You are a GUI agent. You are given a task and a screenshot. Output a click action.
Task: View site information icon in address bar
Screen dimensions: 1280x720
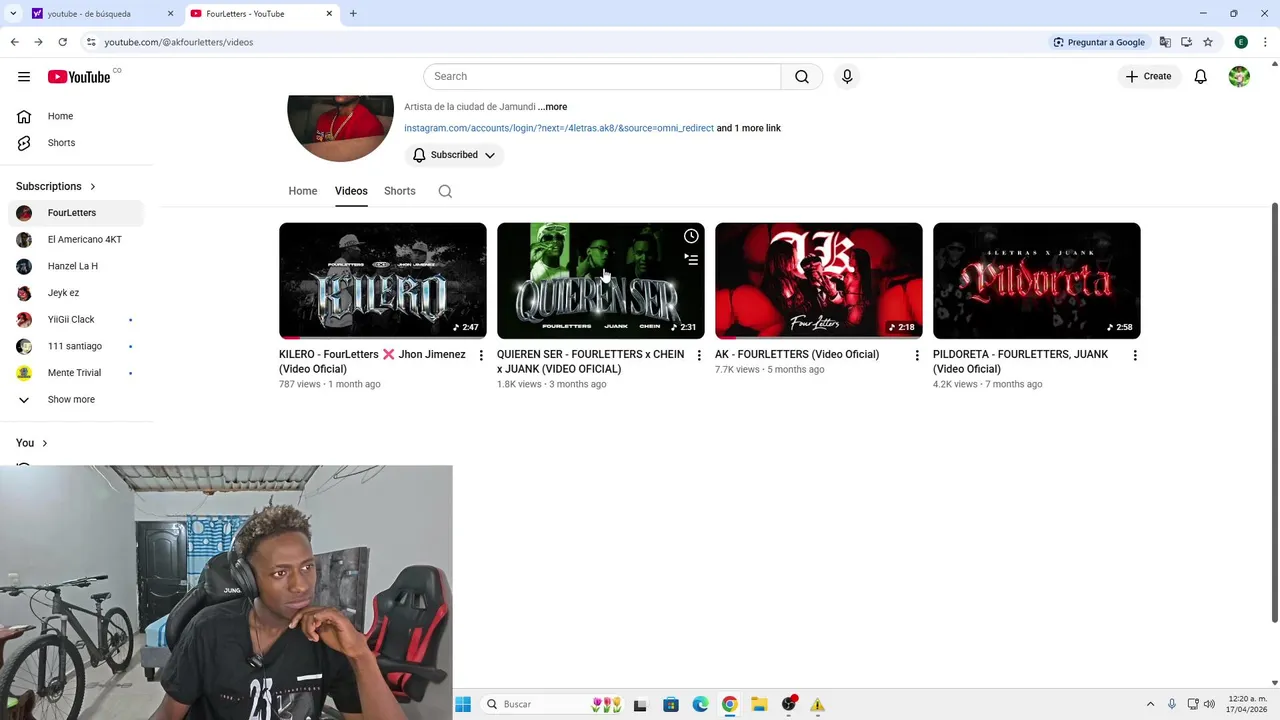pos(90,42)
